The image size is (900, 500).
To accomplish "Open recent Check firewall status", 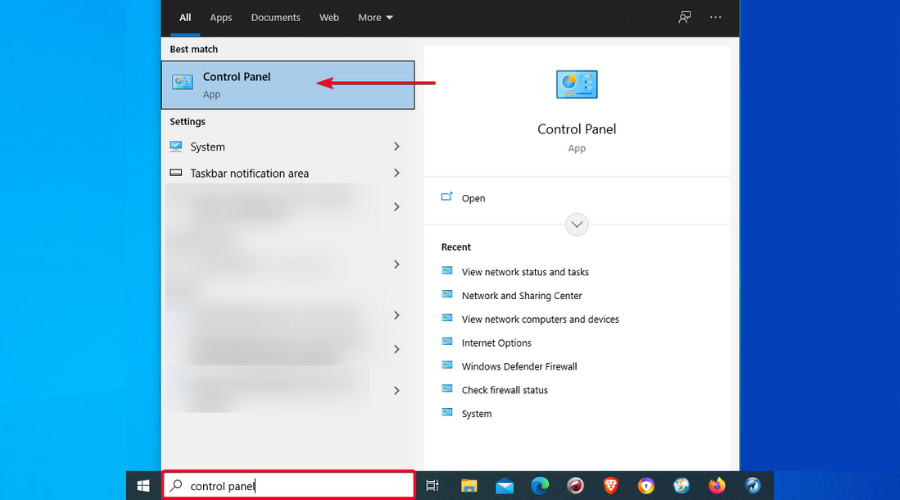I will (x=505, y=390).
